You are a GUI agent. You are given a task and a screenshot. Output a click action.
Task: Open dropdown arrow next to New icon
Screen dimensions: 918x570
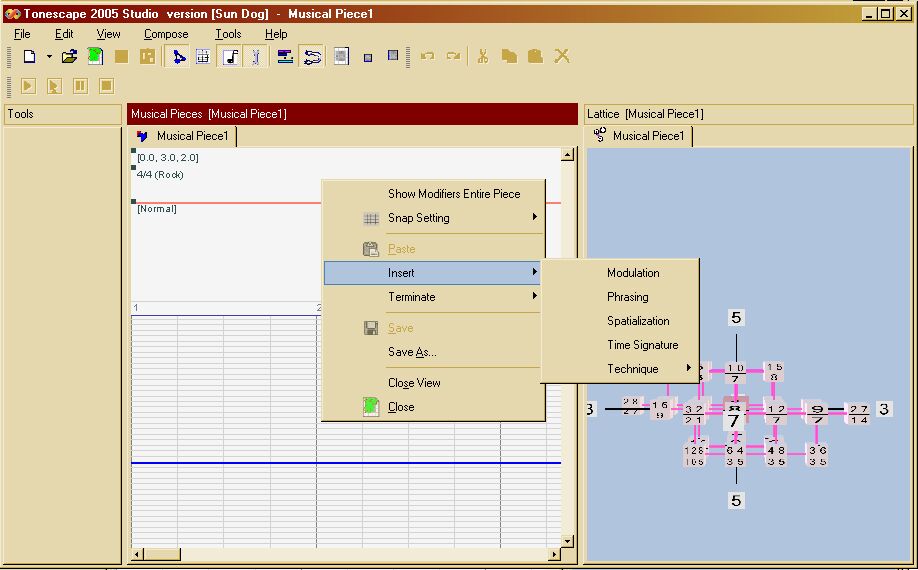tap(48, 57)
